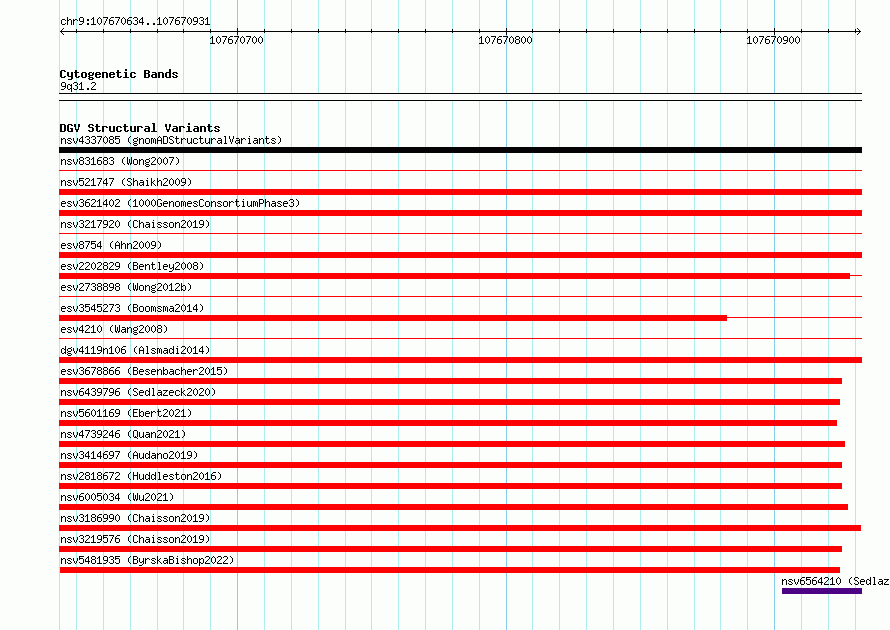Image resolution: width=890 pixels, height=630 pixels.
Task: Click the 107670900 ruler position label
Action: click(x=773, y=40)
